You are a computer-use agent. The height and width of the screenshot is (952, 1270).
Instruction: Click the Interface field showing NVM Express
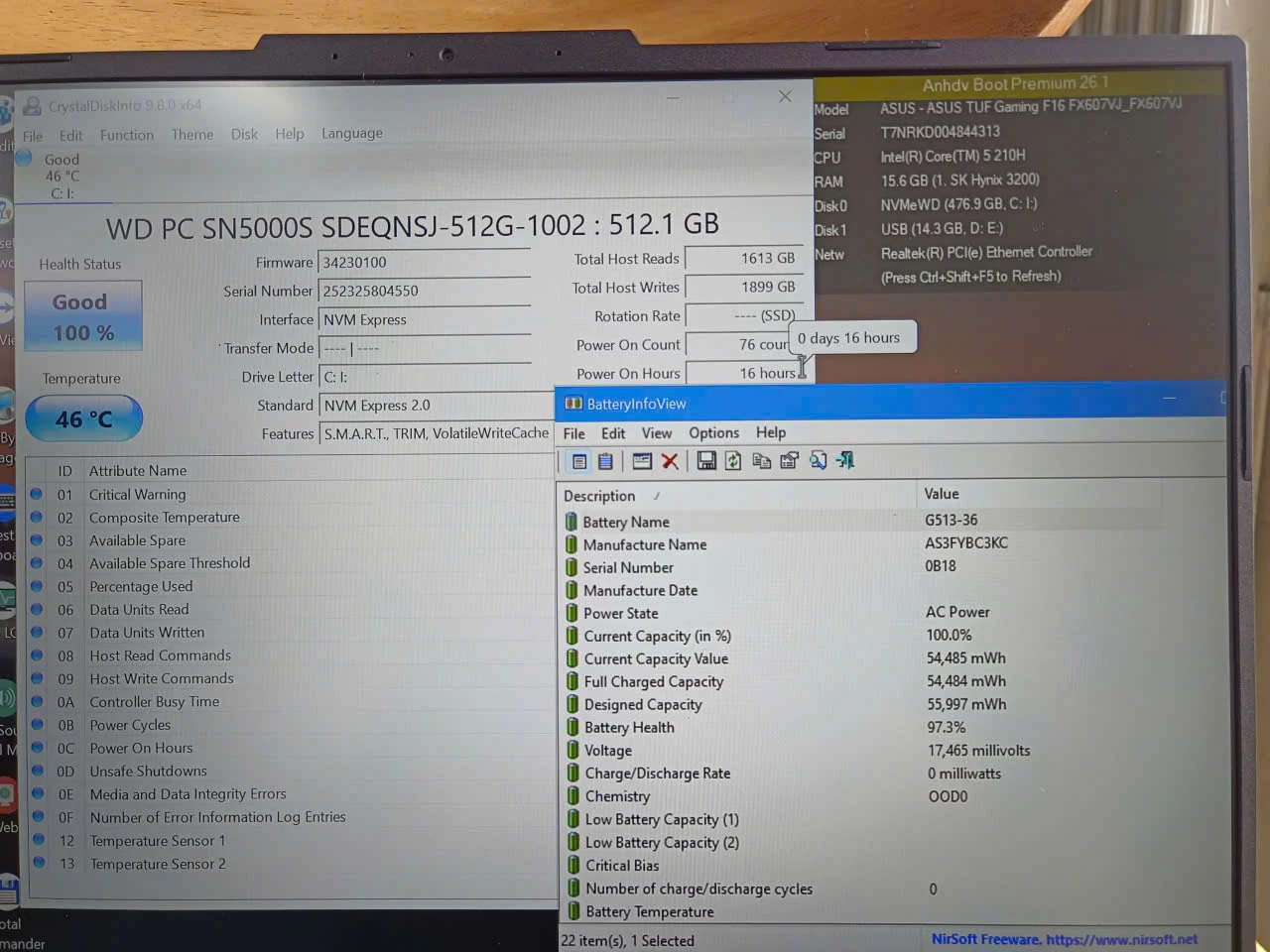click(425, 319)
